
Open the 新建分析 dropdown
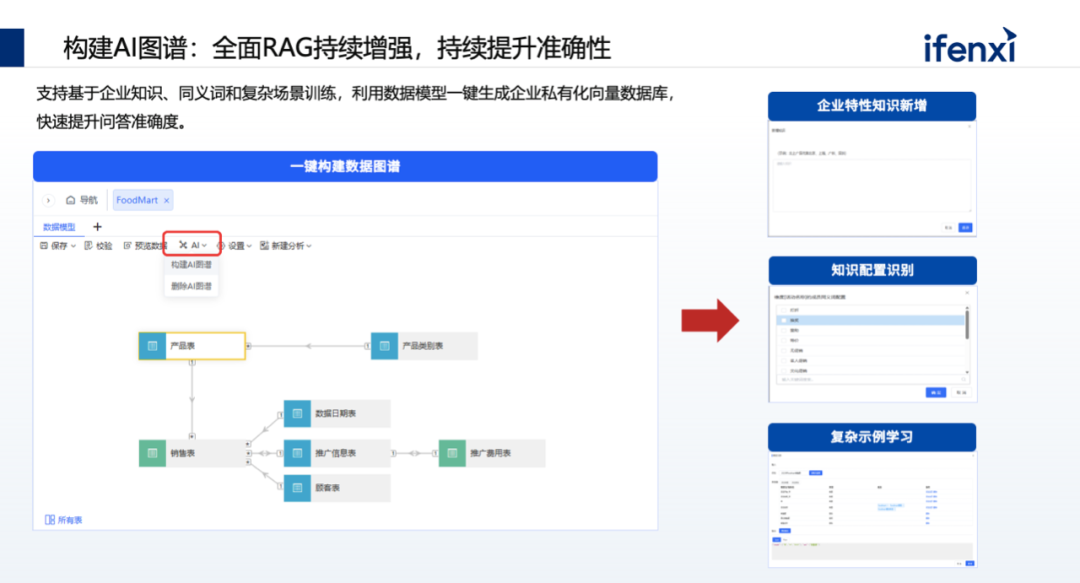[286, 245]
